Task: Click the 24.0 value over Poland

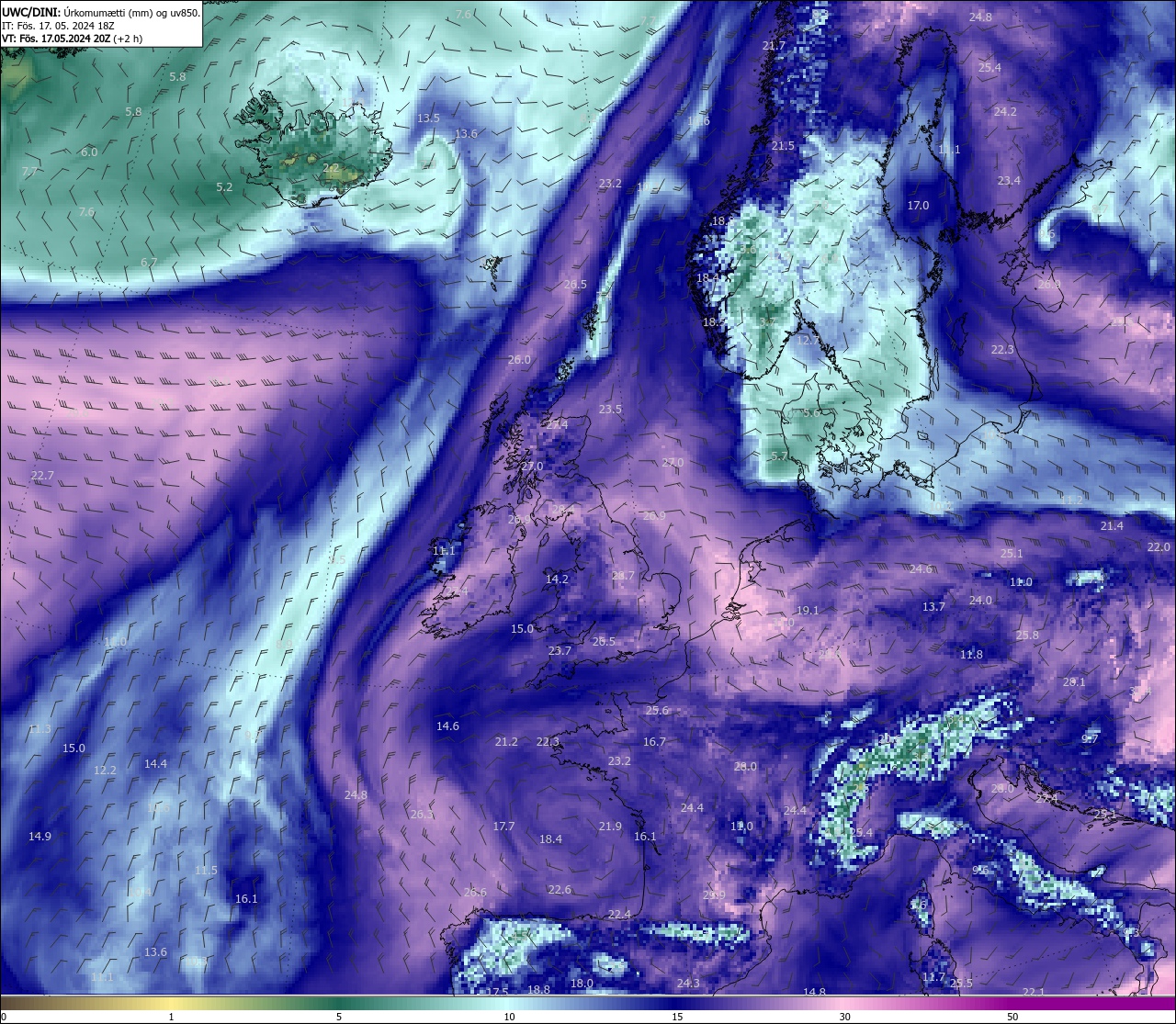Action: point(980,601)
